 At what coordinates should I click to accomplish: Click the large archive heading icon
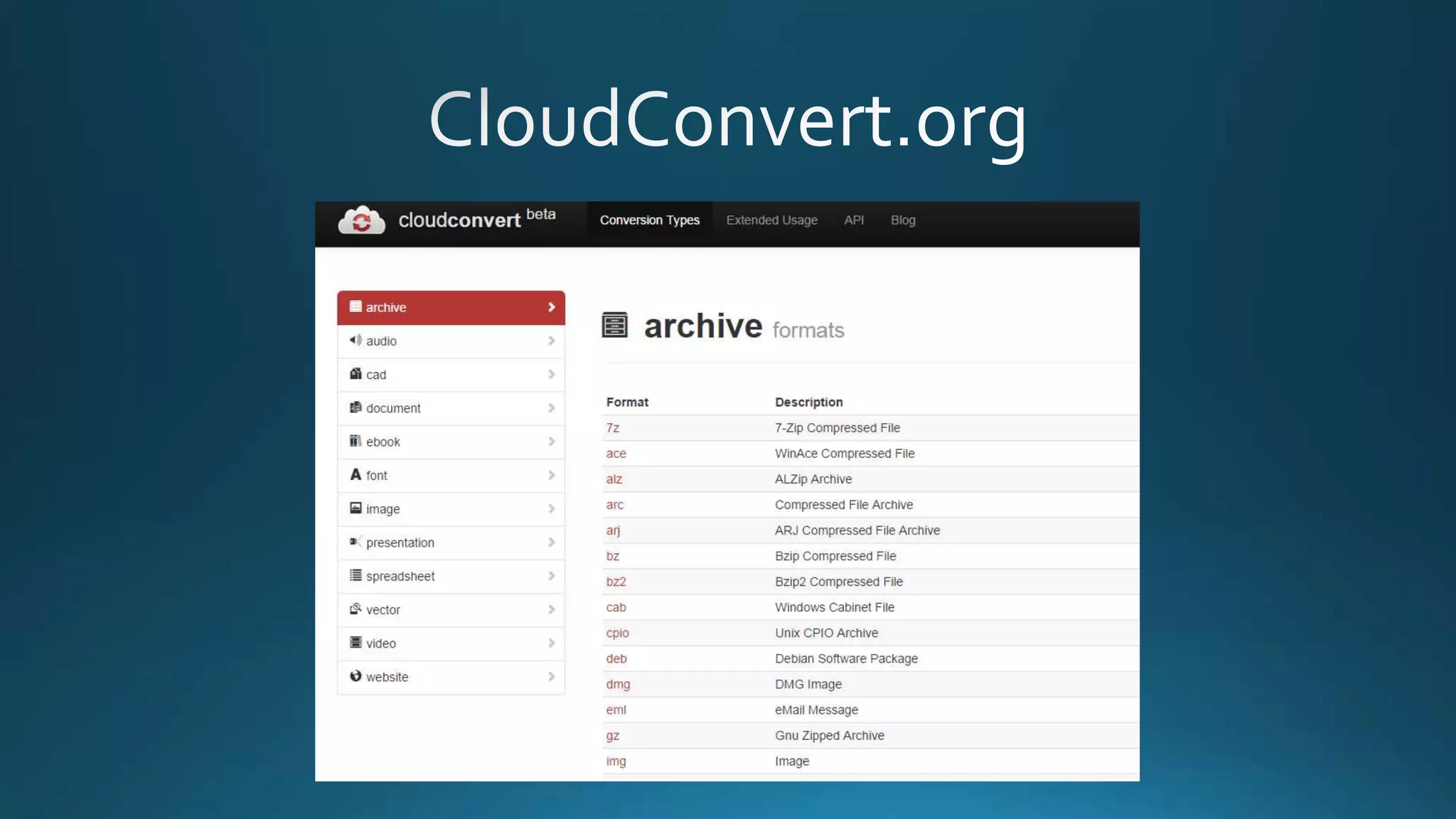615,325
